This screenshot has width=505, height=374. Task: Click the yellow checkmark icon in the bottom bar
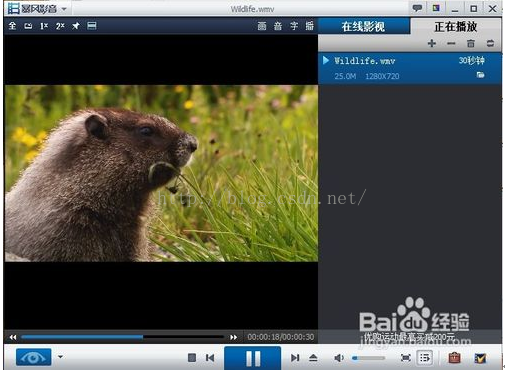480,358
